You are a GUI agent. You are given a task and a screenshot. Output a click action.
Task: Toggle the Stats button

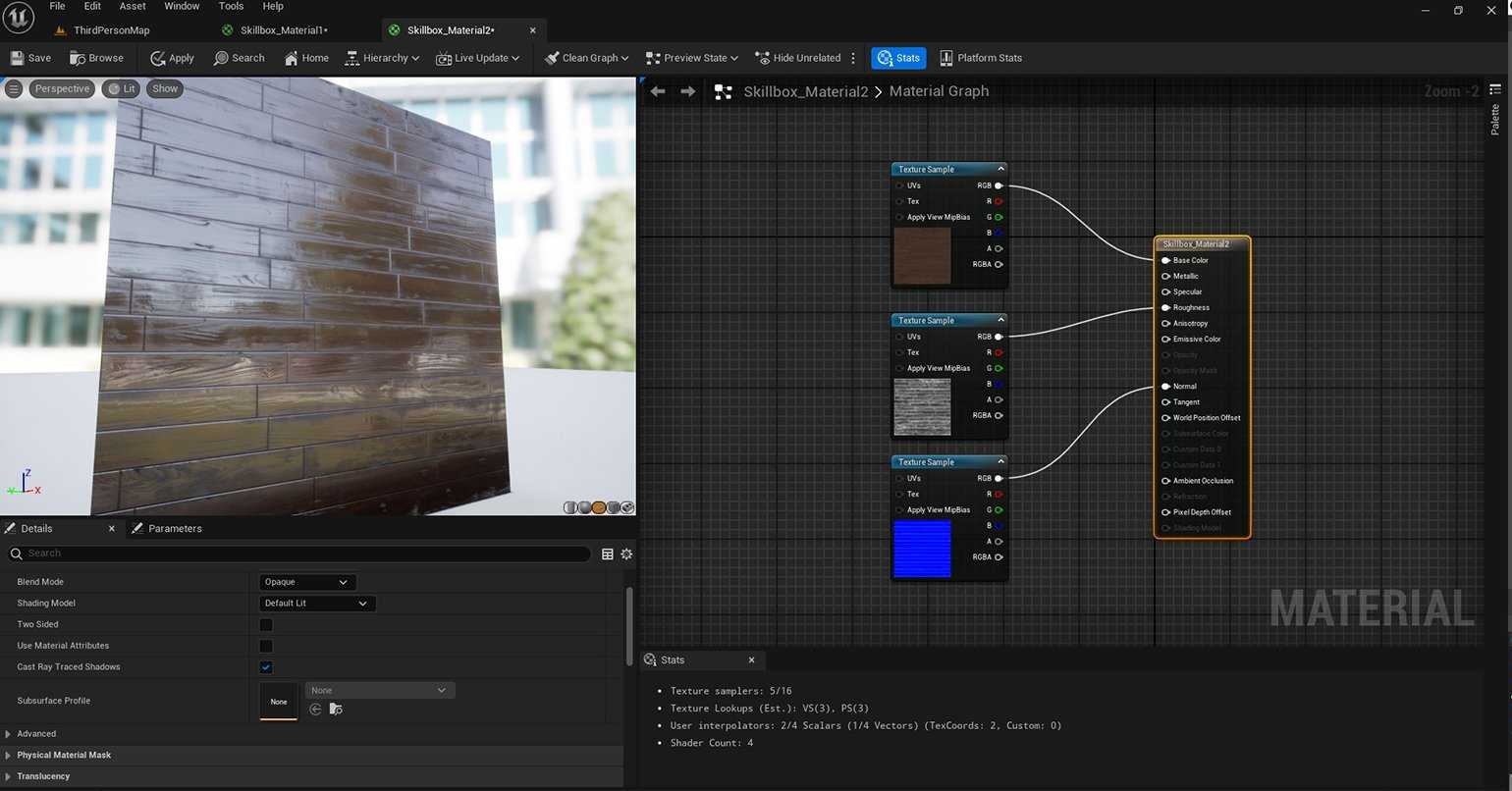coord(898,58)
